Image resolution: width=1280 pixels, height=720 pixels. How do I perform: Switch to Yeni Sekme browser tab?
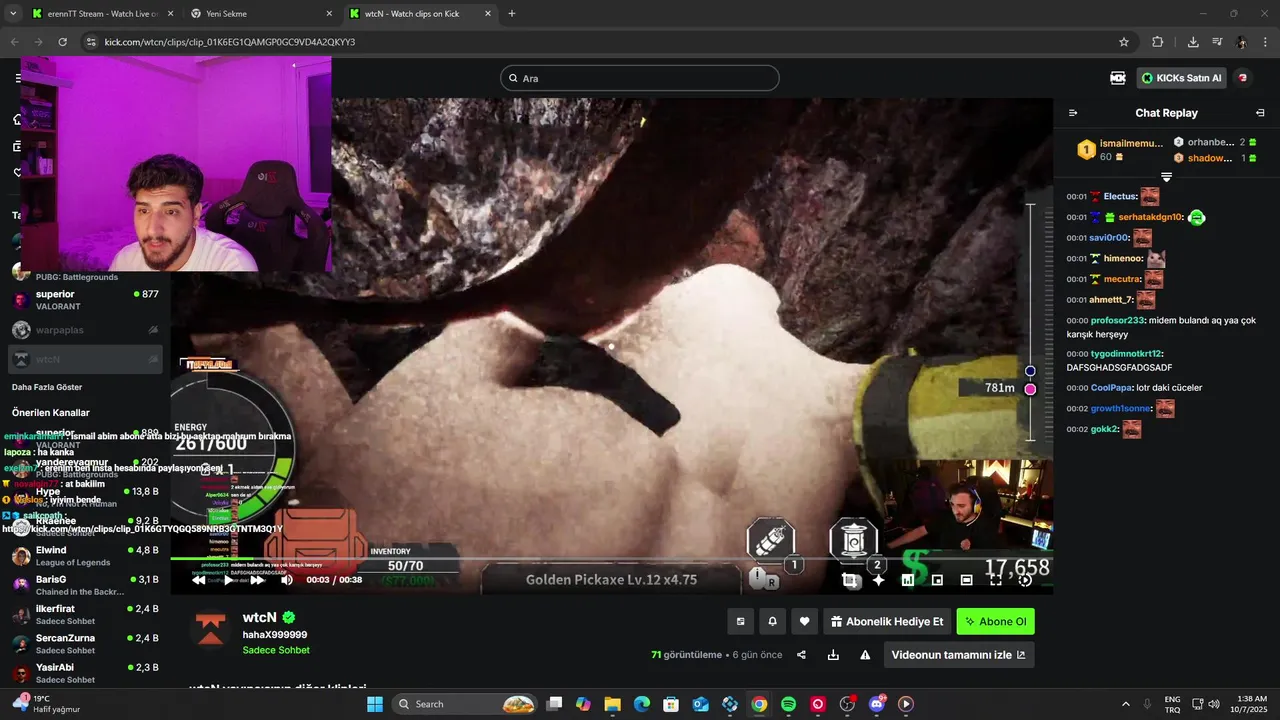click(x=260, y=14)
